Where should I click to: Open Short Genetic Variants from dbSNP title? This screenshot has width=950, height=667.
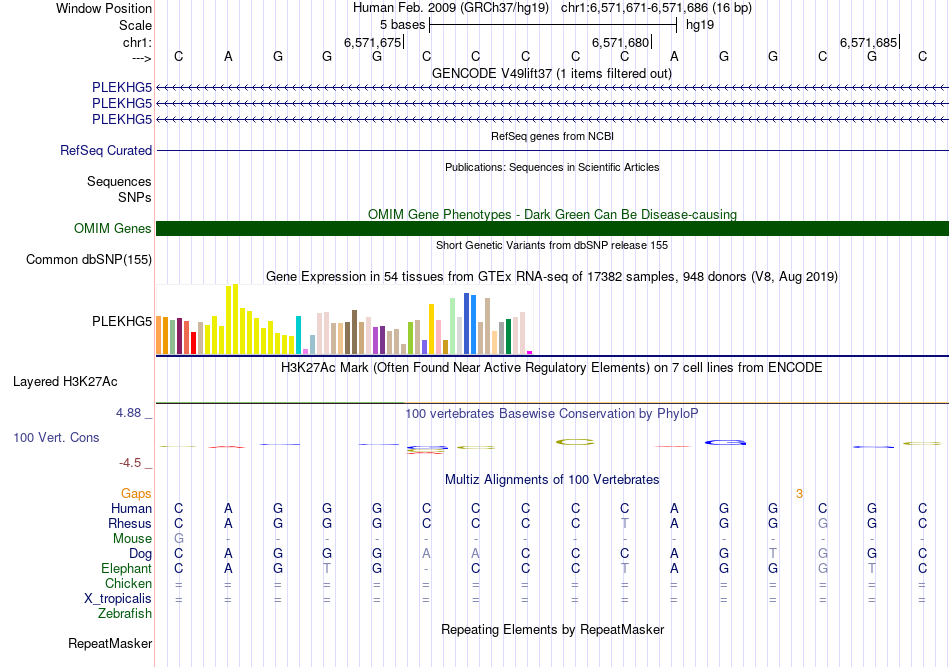[552, 245]
